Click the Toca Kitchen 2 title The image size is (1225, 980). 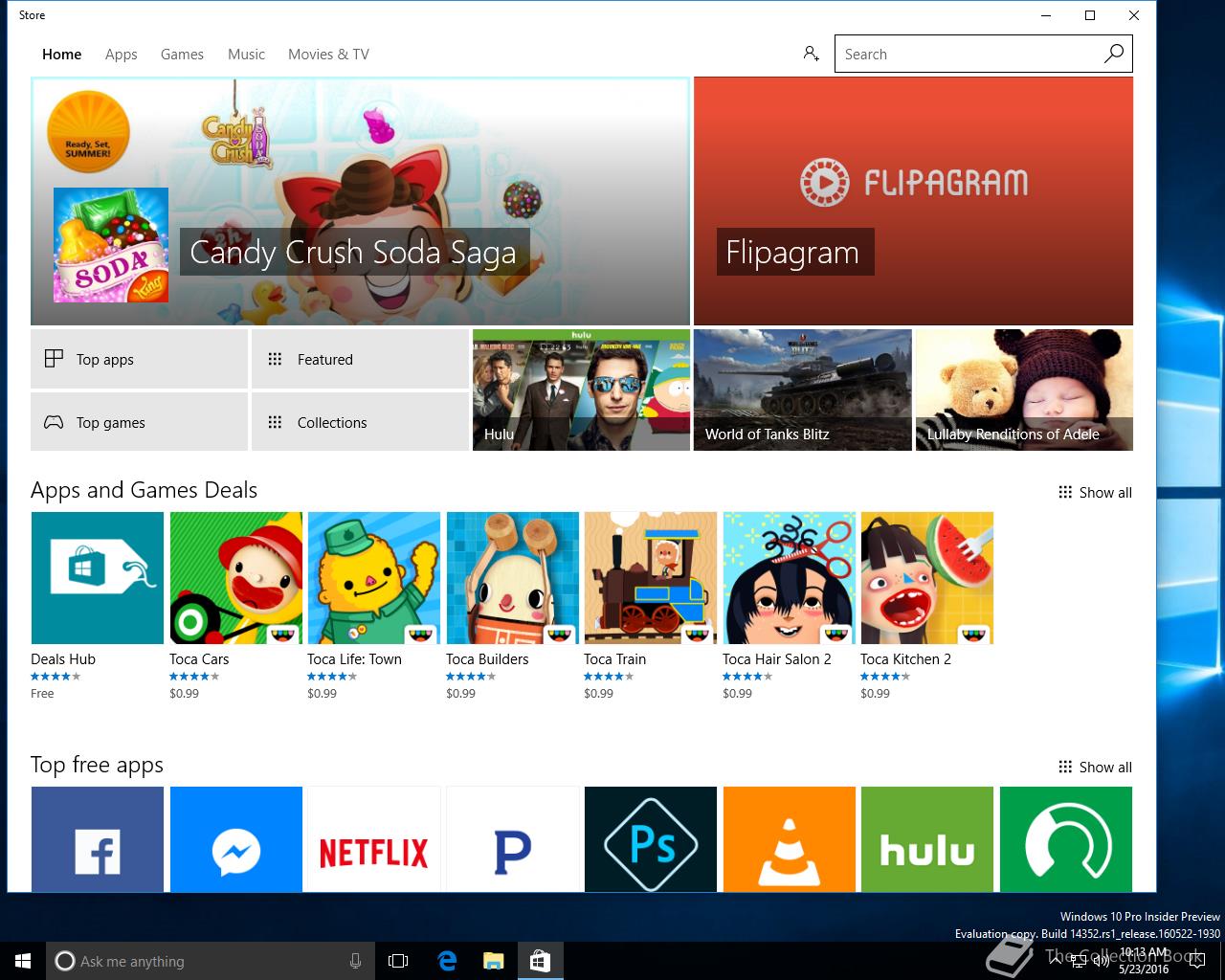(905, 658)
